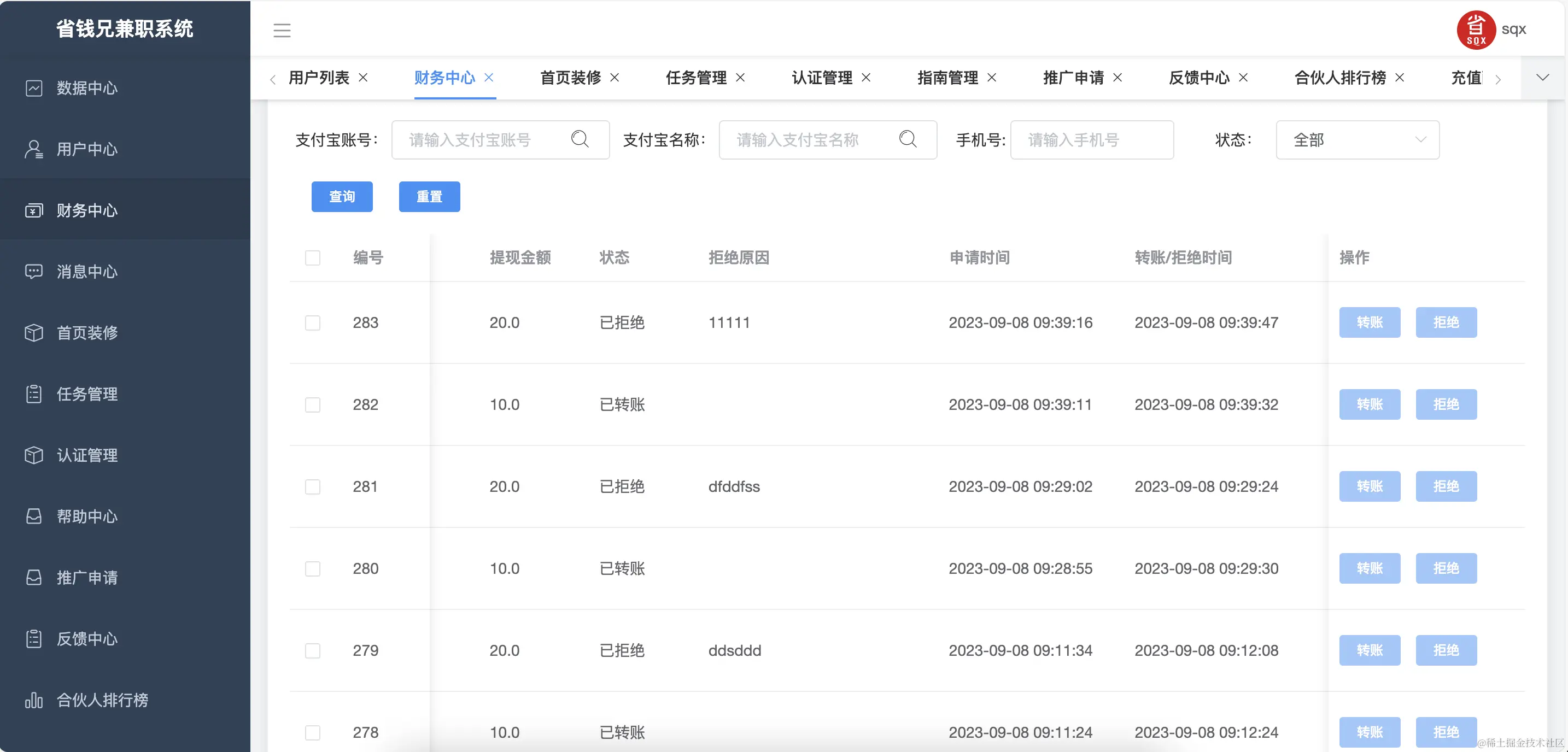
Task: Close the 认证管理 tab
Action: pyautogui.click(x=866, y=77)
